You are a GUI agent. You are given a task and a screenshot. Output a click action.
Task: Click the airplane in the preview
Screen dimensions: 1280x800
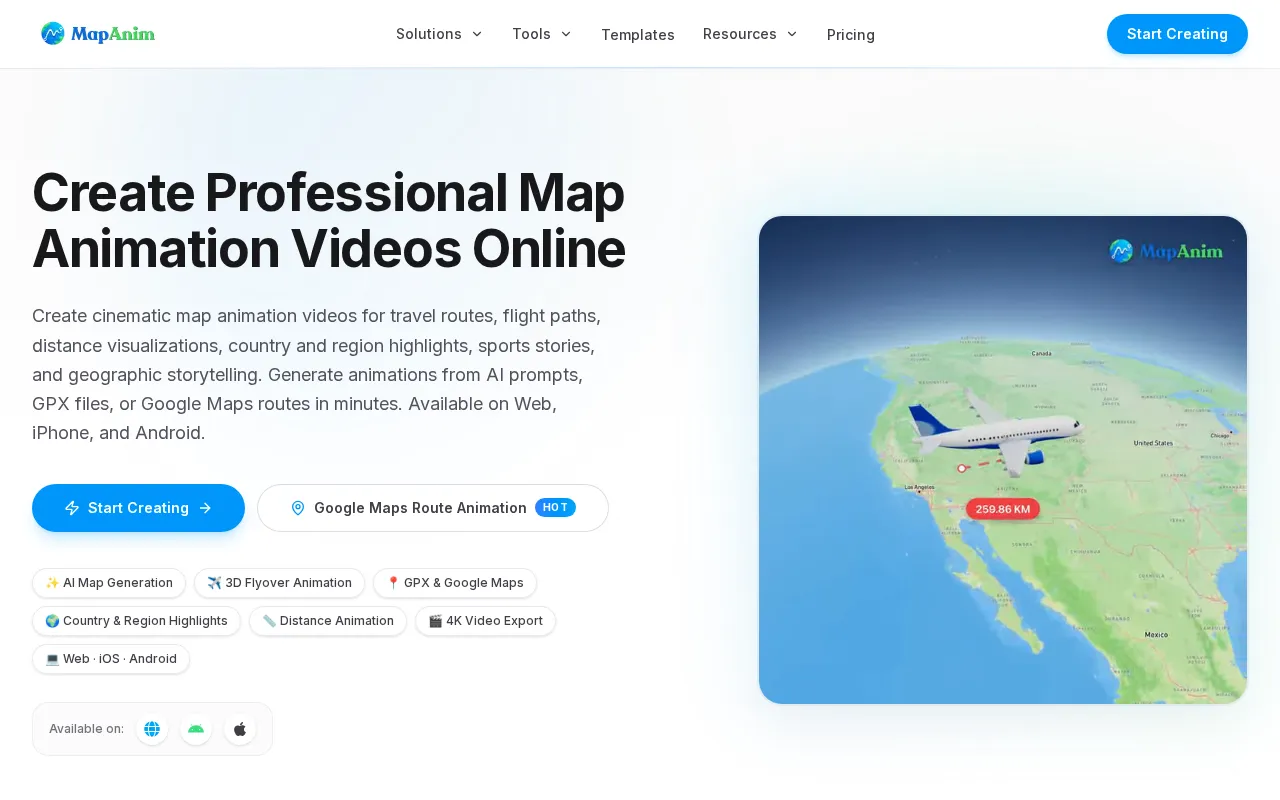994,432
